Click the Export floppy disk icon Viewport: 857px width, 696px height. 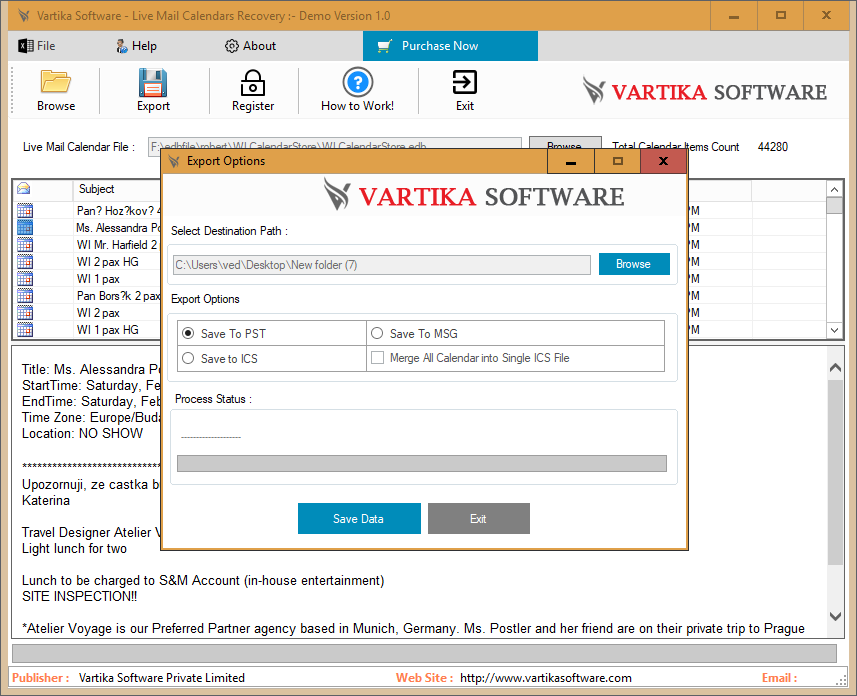[x=153, y=83]
